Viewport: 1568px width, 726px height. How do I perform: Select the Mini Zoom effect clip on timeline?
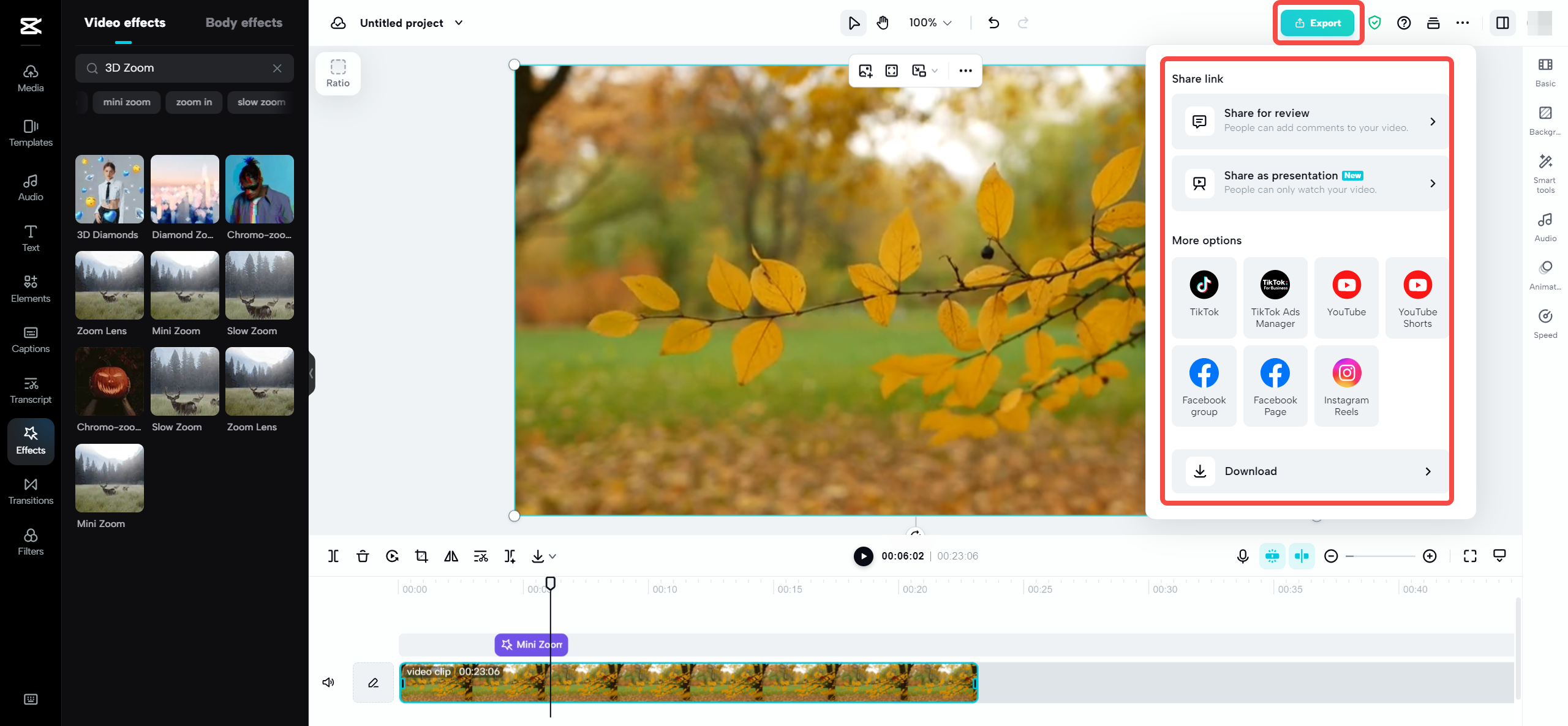pyautogui.click(x=531, y=645)
